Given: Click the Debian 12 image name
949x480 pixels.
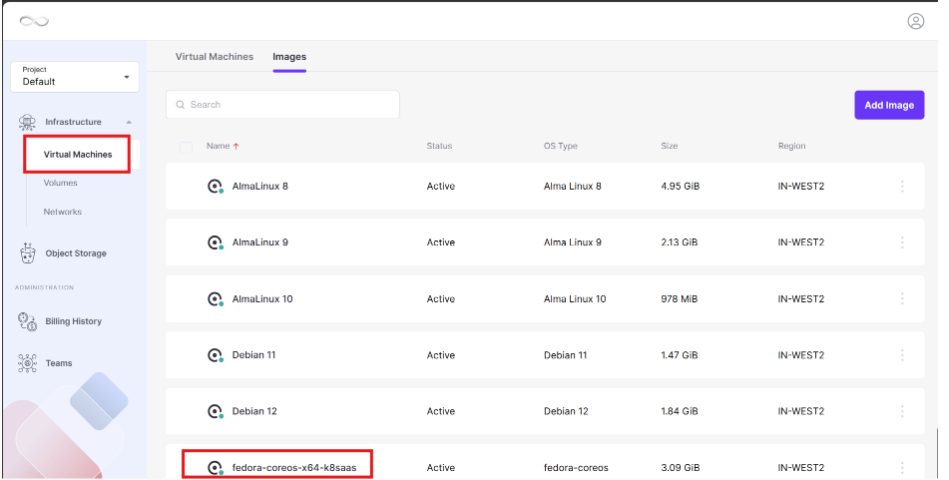Looking at the screenshot, I should pyautogui.click(x=255, y=412).
